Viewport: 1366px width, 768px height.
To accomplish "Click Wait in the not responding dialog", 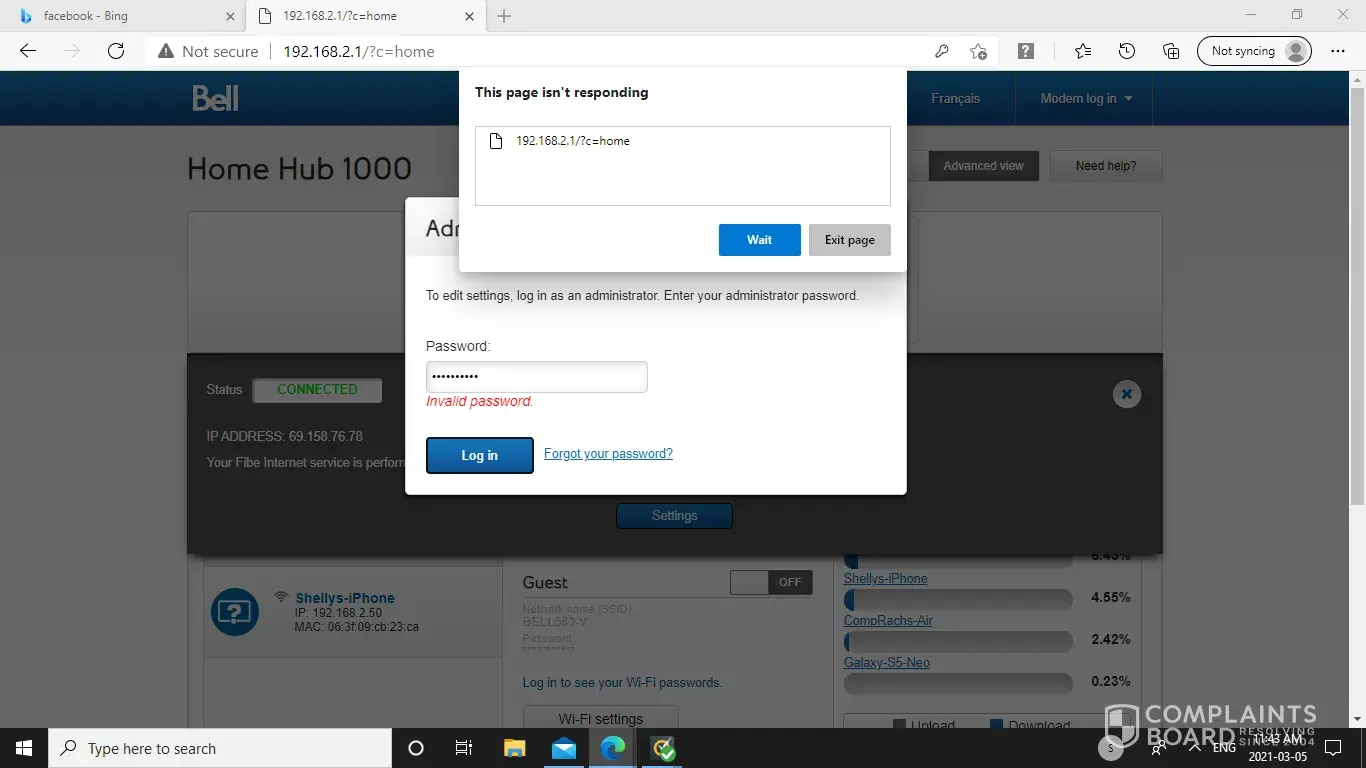I will (760, 240).
